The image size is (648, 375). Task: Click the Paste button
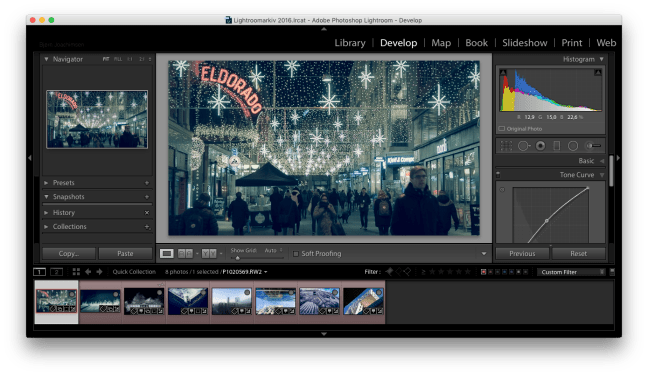125,253
